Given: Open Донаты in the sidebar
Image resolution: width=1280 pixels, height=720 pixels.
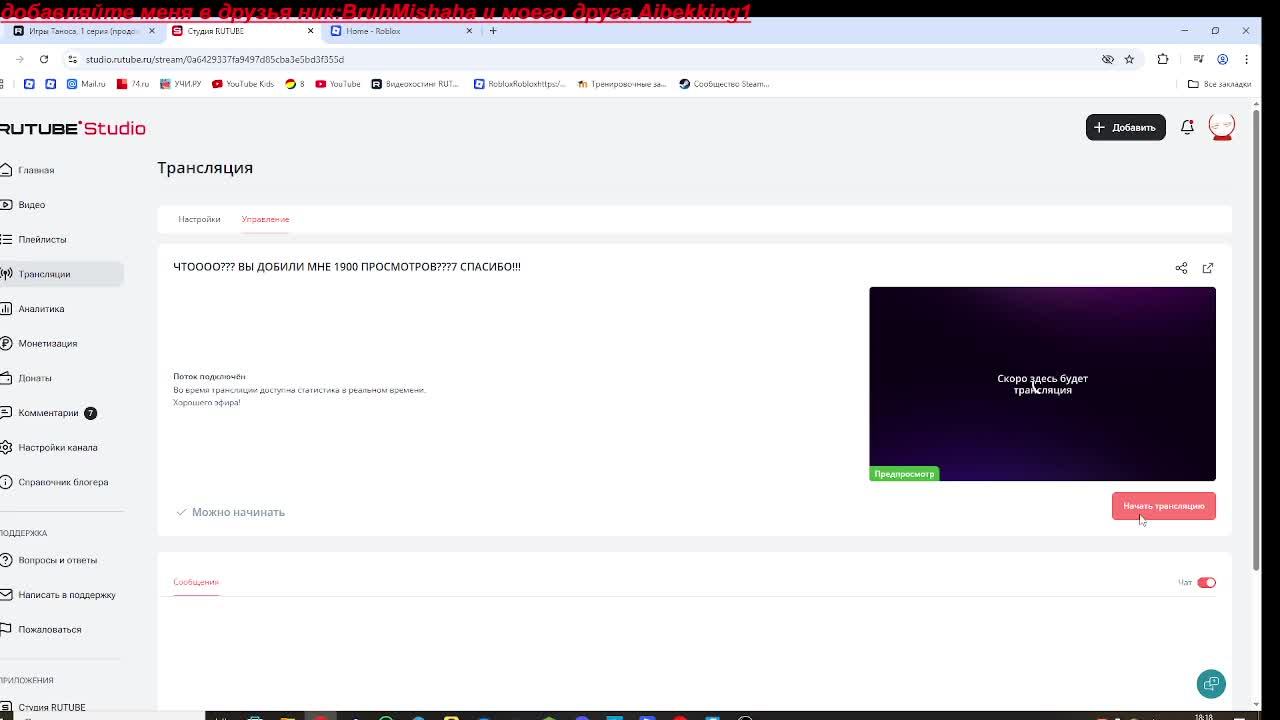Looking at the screenshot, I should pyautogui.click(x=34, y=378).
